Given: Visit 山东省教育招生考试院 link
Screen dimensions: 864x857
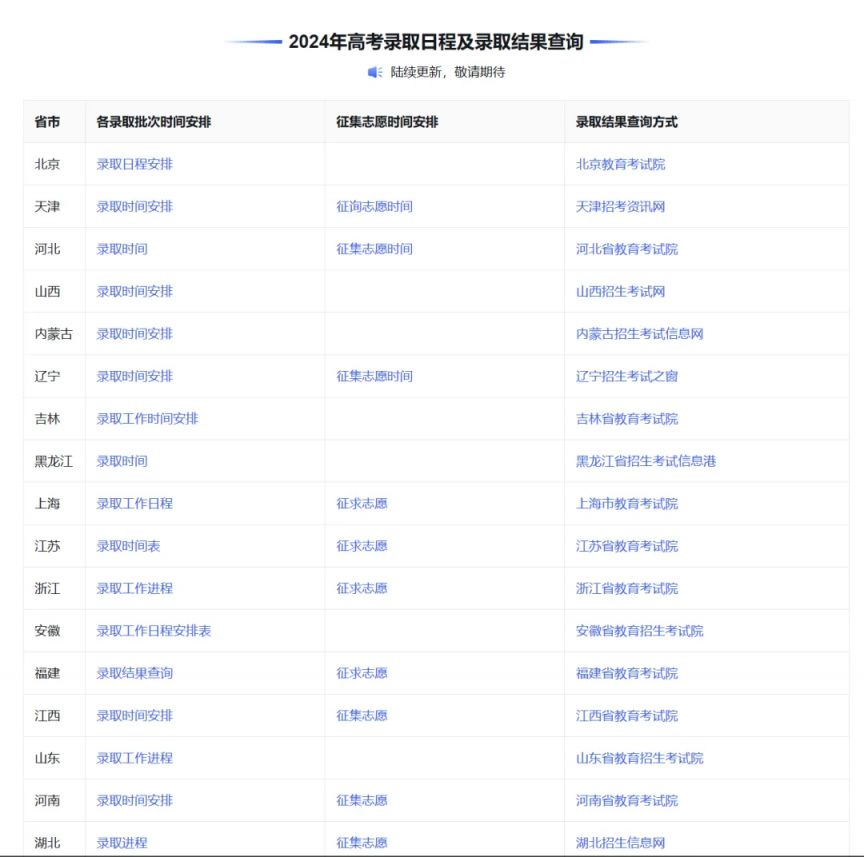Looking at the screenshot, I should (640, 758).
